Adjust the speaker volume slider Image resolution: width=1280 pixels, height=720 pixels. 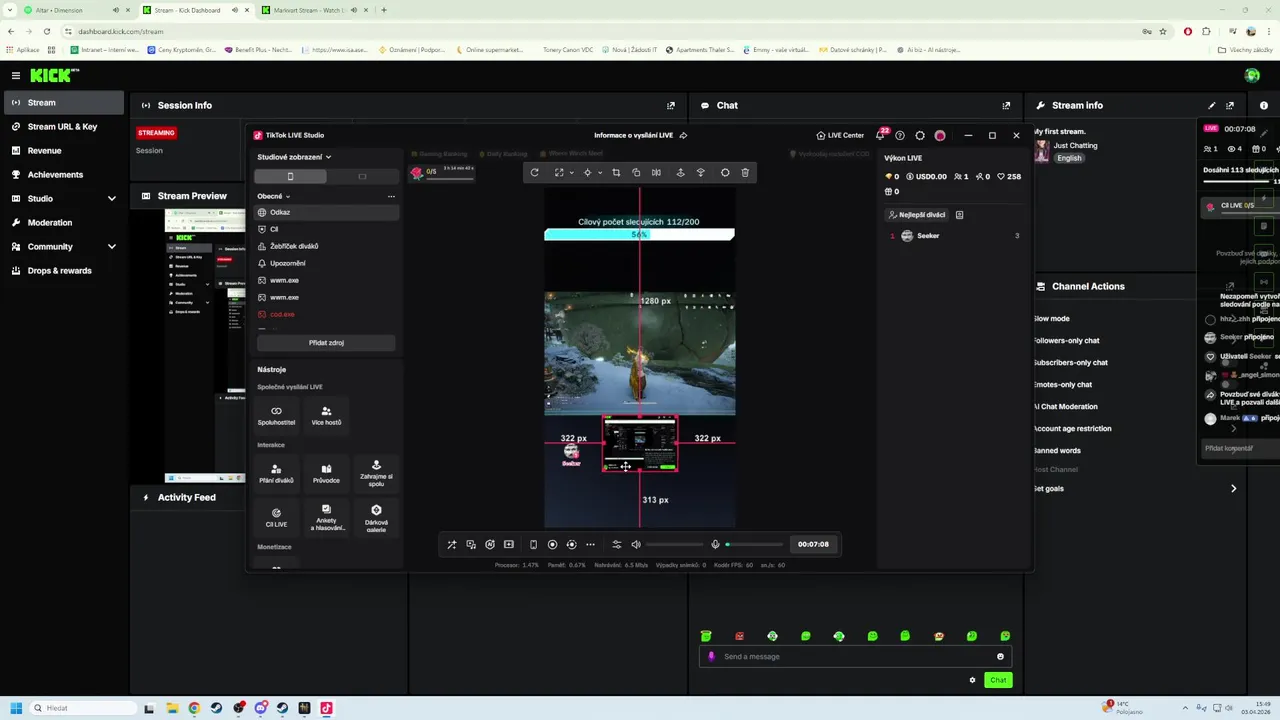point(675,545)
